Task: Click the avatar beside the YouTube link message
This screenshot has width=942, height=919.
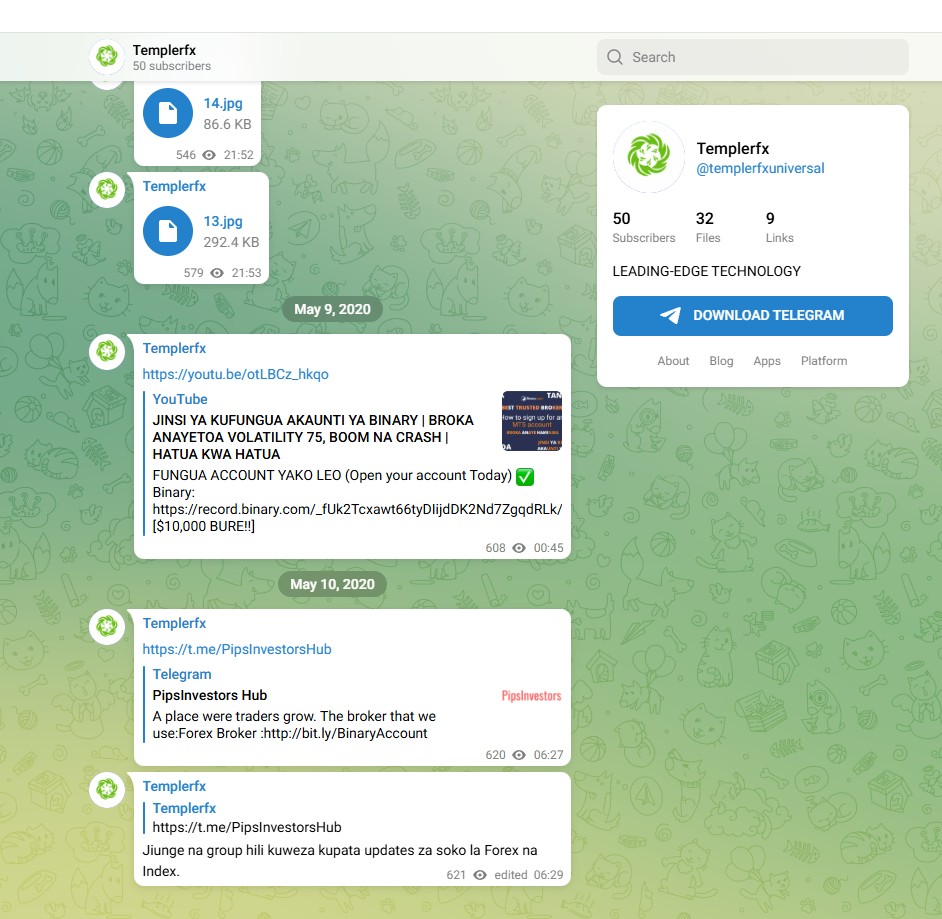Action: coord(107,351)
